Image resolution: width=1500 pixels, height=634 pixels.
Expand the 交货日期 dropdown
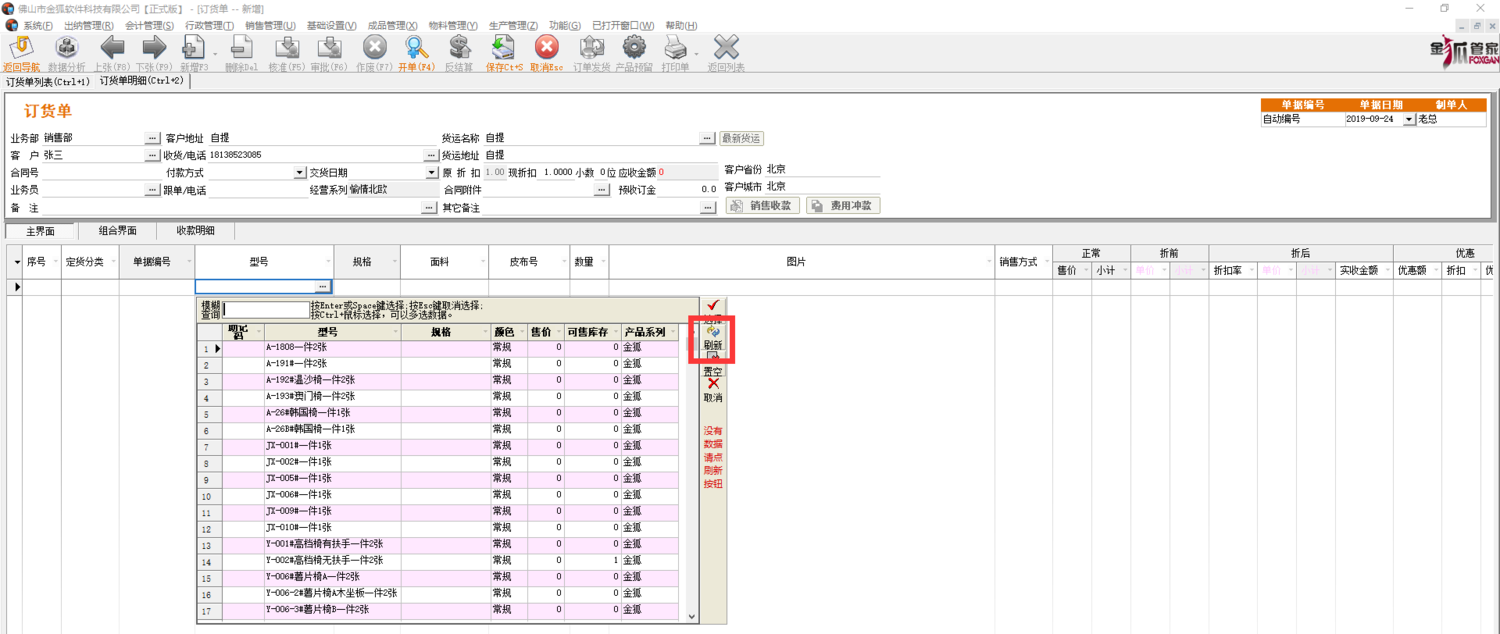click(431, 173)
